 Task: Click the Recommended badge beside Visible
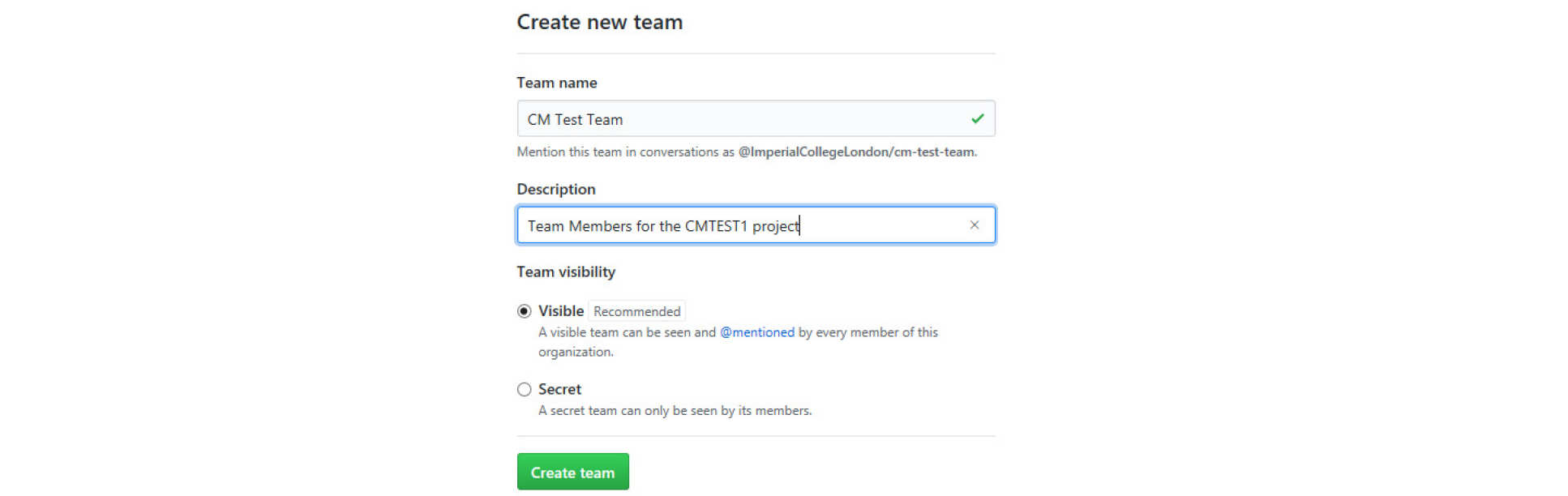[x=636, y=311]
